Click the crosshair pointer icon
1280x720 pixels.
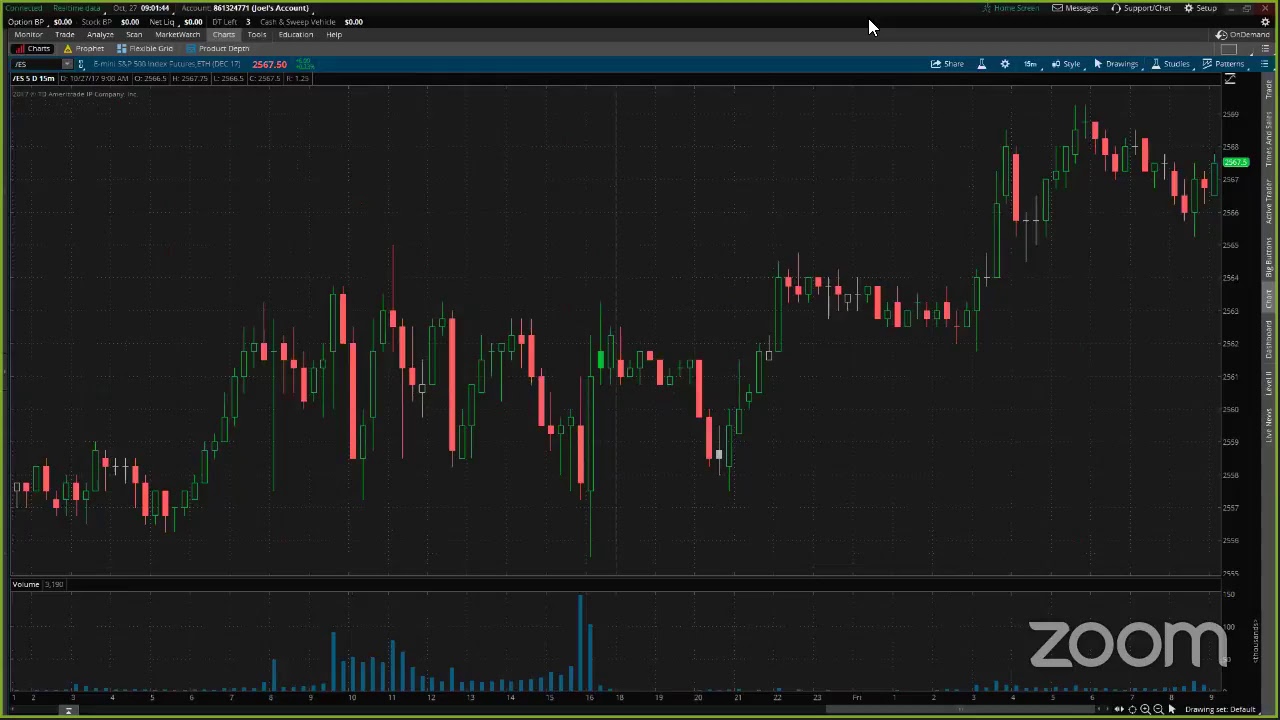[1132, 709]
